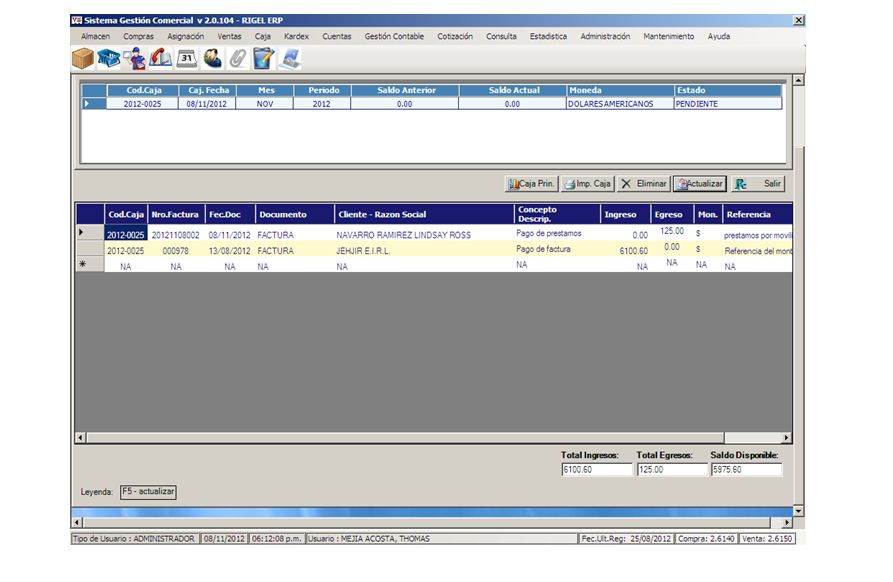Click the cardboard box toolbar icon

click(83, 59)
